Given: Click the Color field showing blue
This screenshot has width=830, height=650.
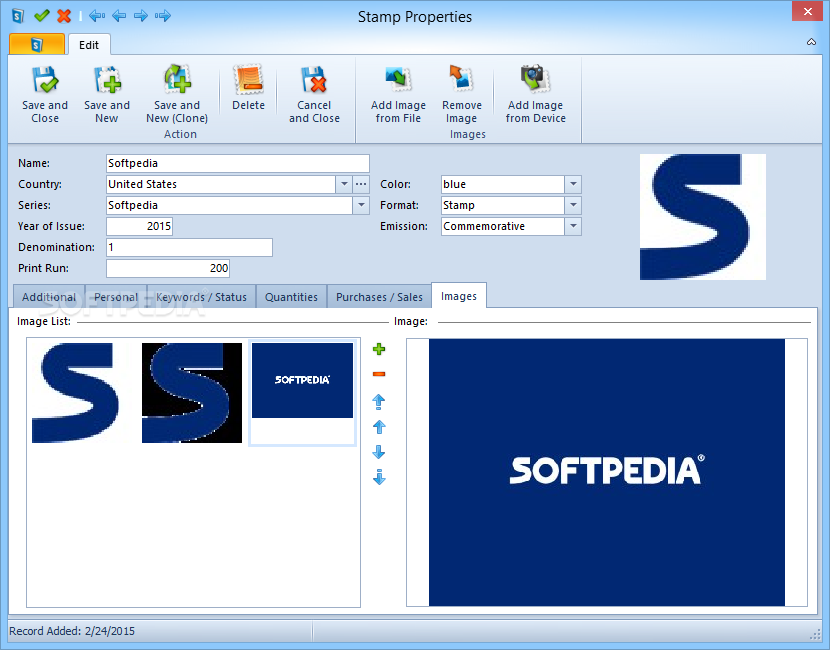Looking at the screenshot, I should click(x=502, y=184).
